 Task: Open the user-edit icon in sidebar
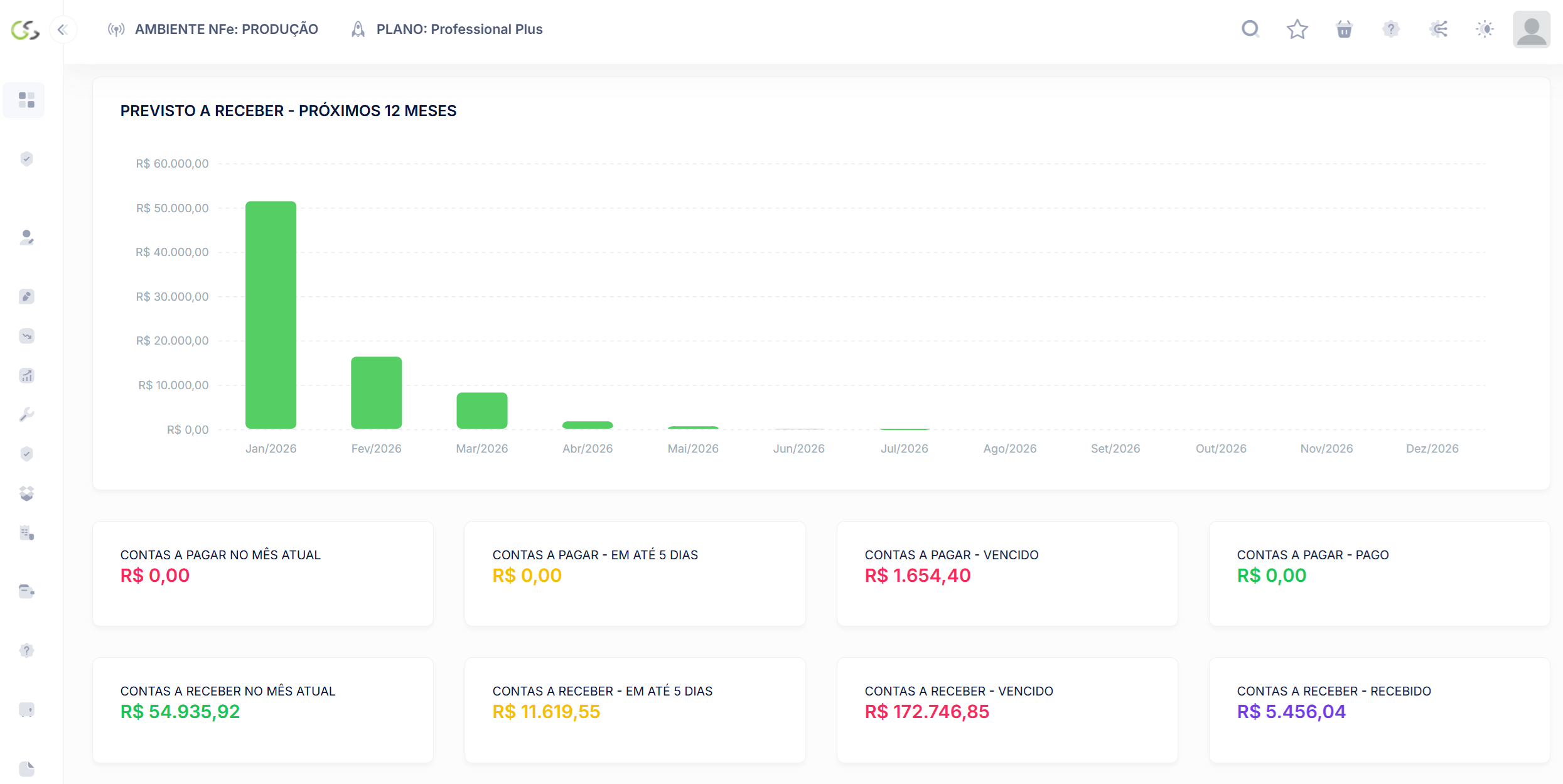tap(26, 237)
